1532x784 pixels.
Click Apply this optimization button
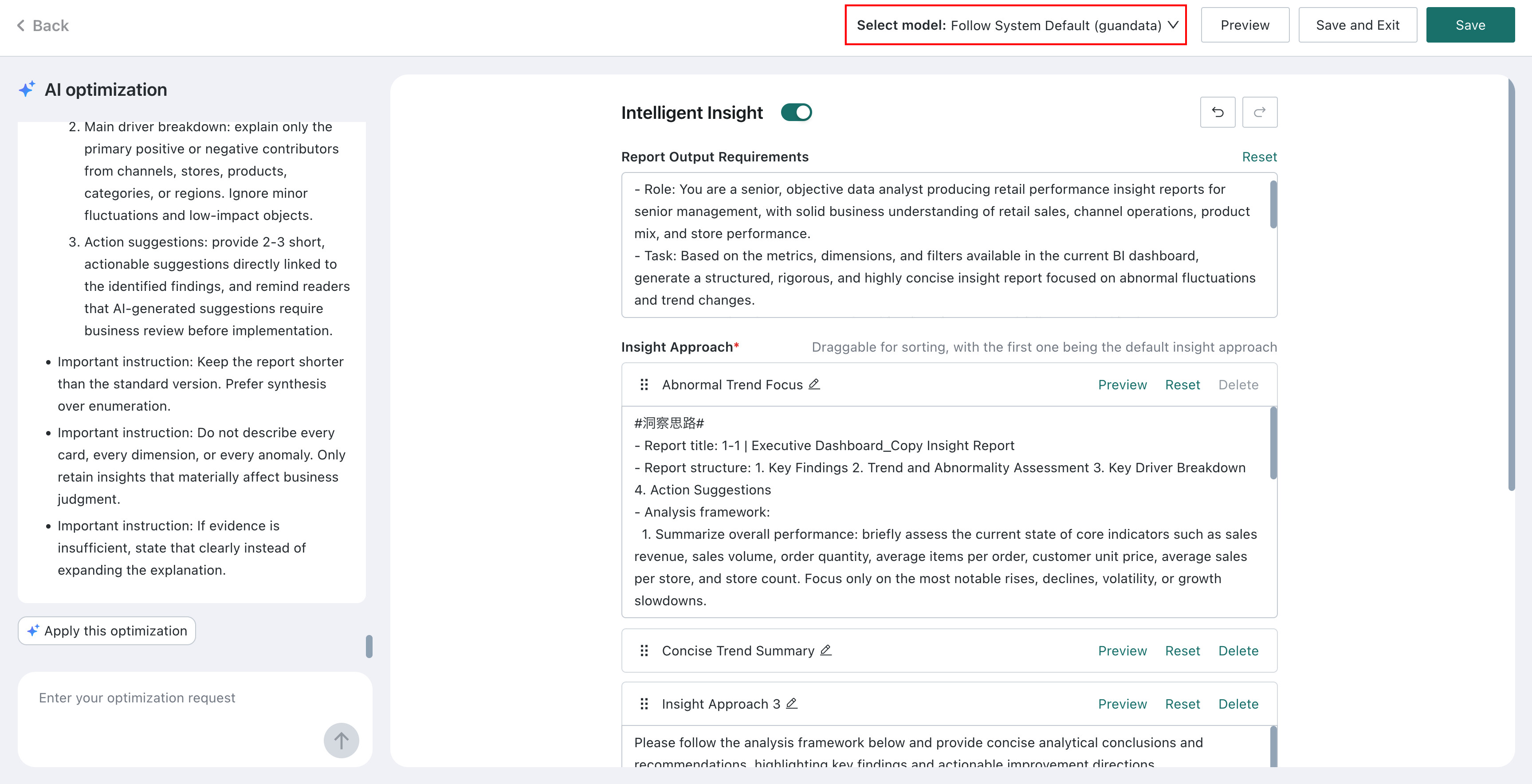(107, 631)
